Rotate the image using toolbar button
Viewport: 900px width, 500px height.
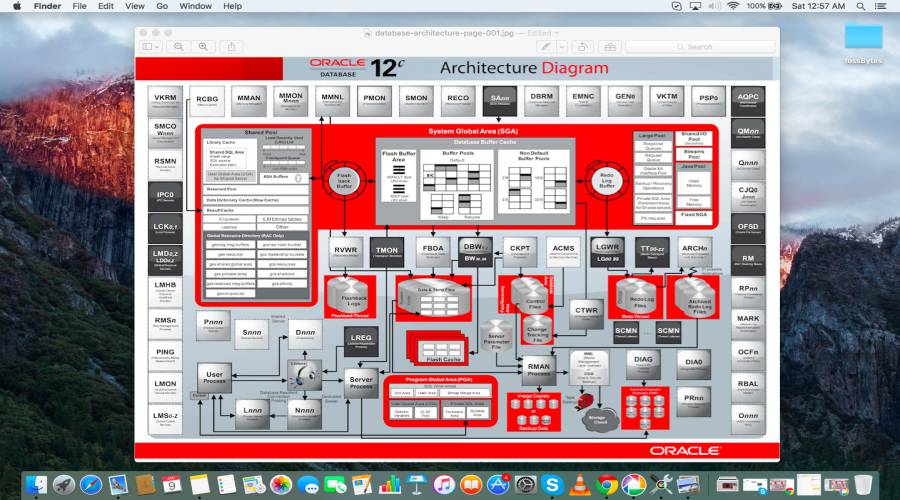tap(582, 47)
